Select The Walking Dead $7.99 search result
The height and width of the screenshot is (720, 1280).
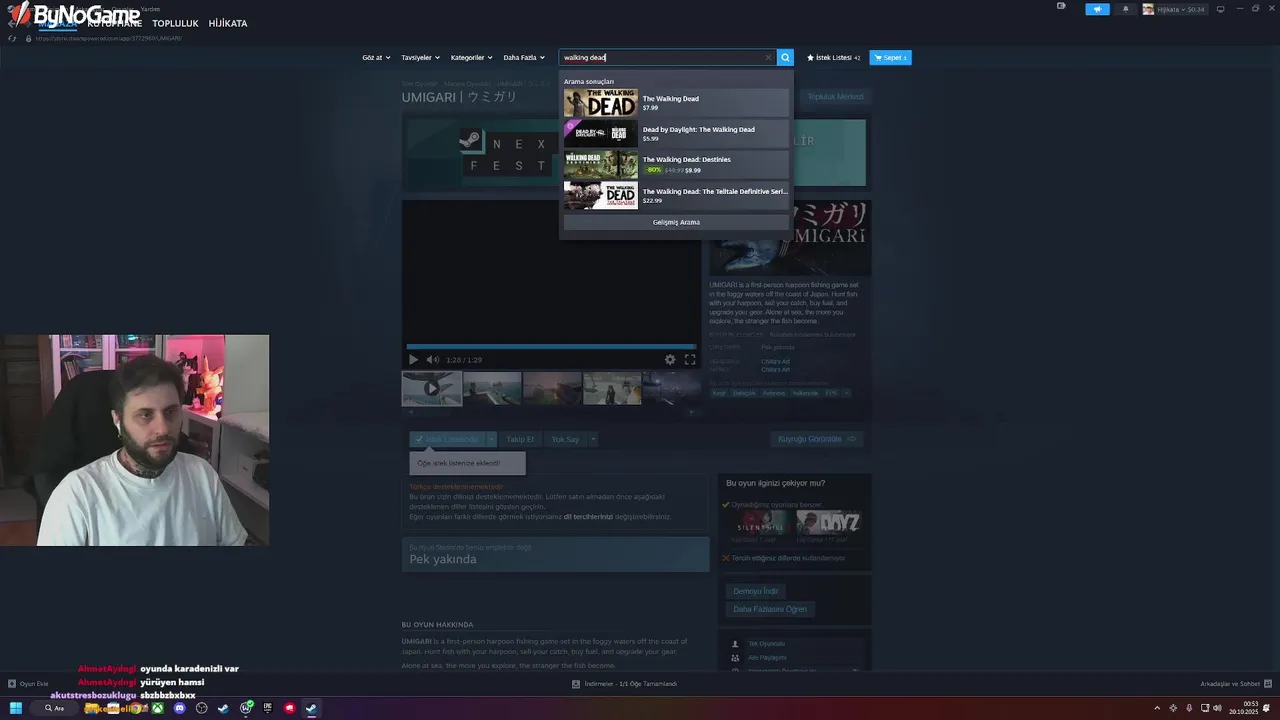[676, 103]
